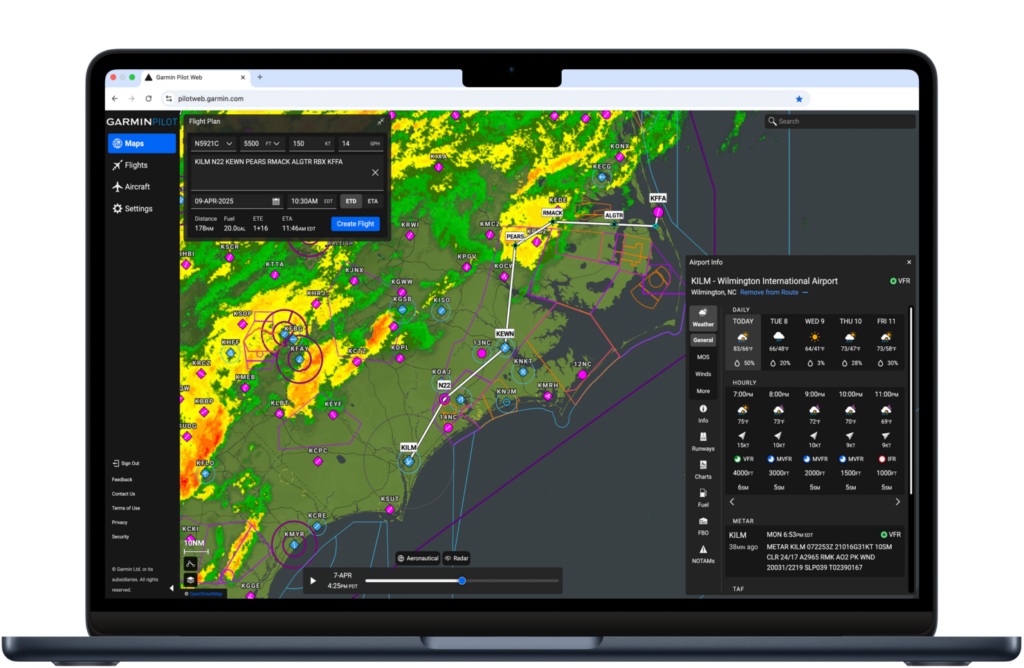Open the Feedback link

122,479
